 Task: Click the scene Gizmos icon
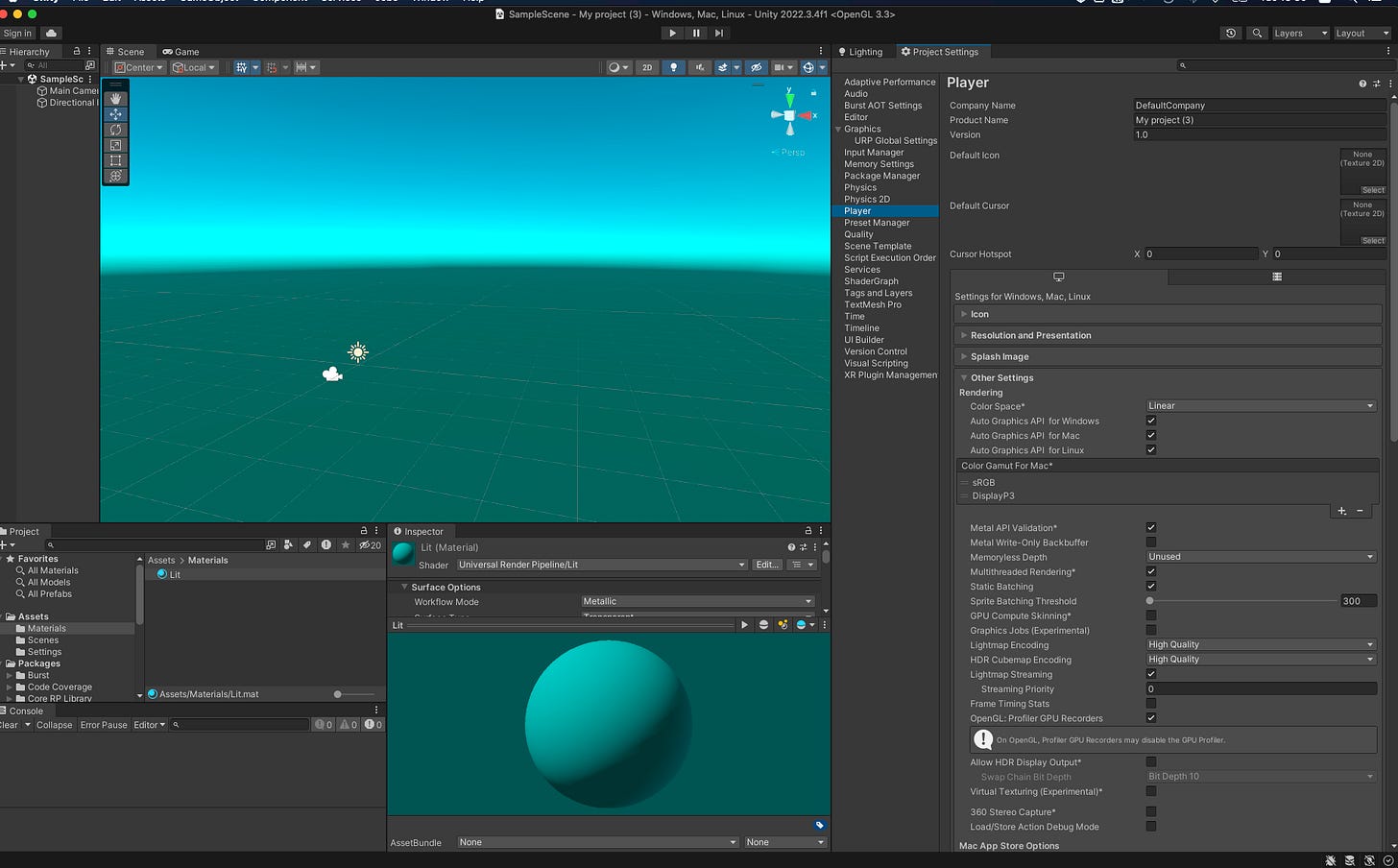click(808, 67)
